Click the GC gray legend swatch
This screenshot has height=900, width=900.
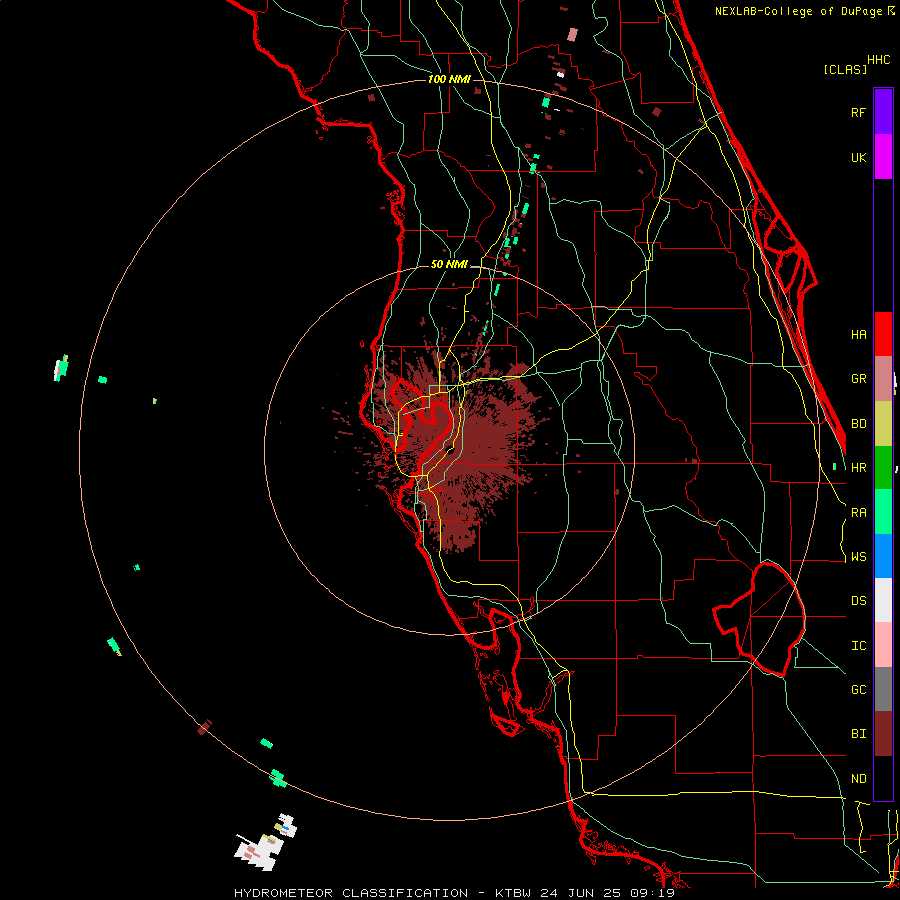(x=883, y=689)
